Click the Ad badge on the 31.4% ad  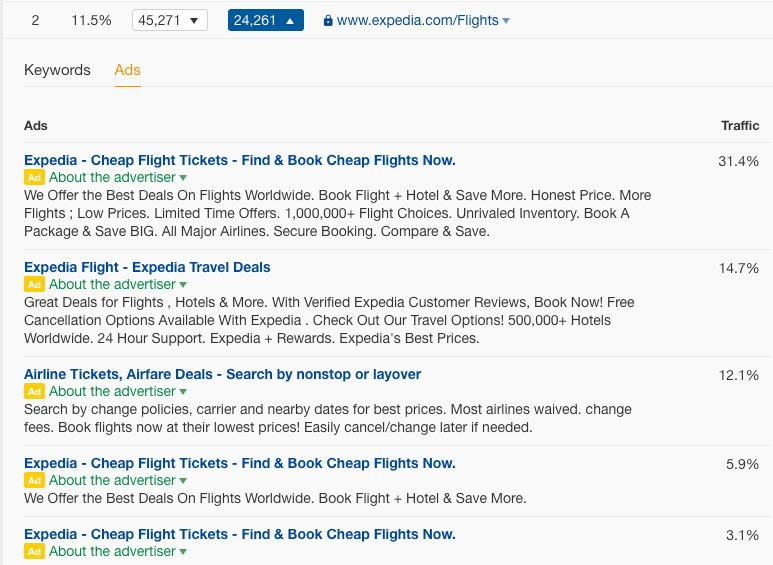pos(34,177)
